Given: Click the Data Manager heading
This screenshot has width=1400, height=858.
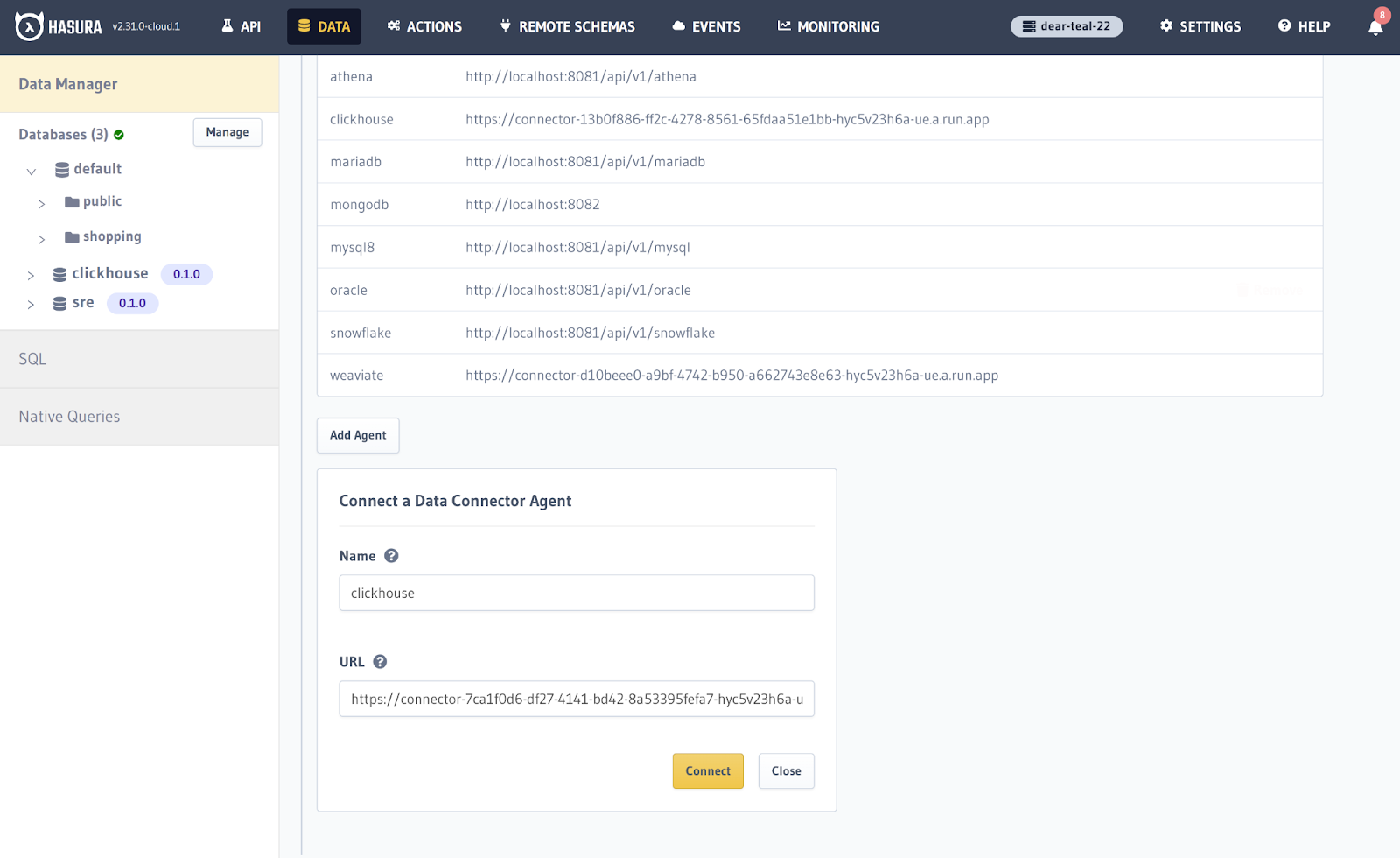Looking at the screenshot, I should tap(68, 84).
